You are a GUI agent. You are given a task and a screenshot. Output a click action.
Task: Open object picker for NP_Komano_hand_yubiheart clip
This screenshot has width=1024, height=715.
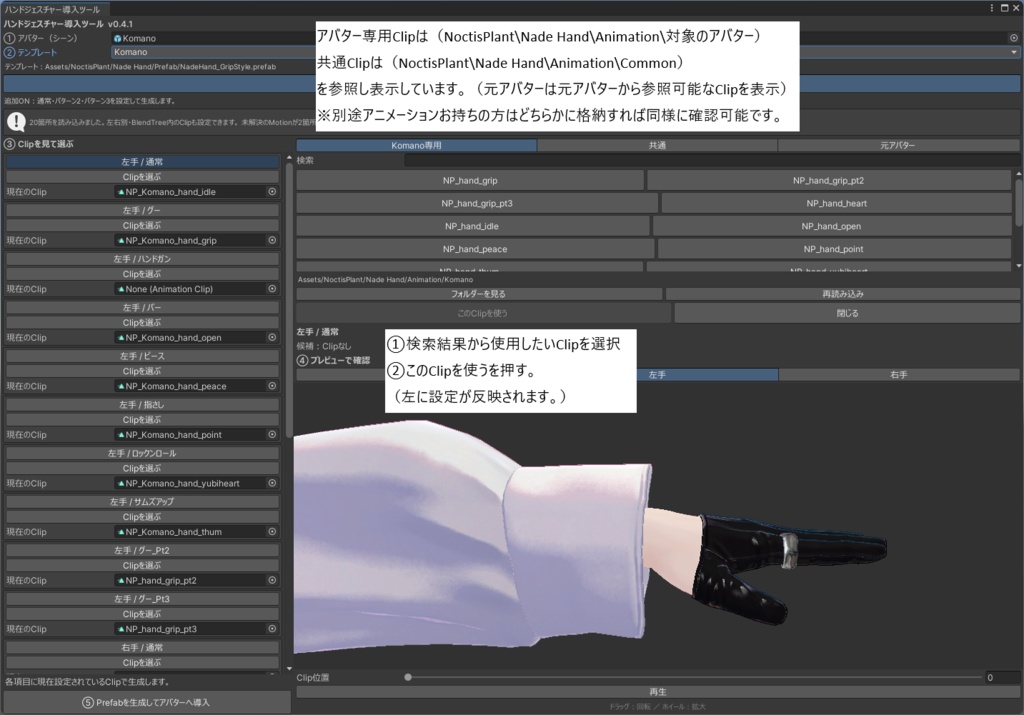tap(272, 483)
